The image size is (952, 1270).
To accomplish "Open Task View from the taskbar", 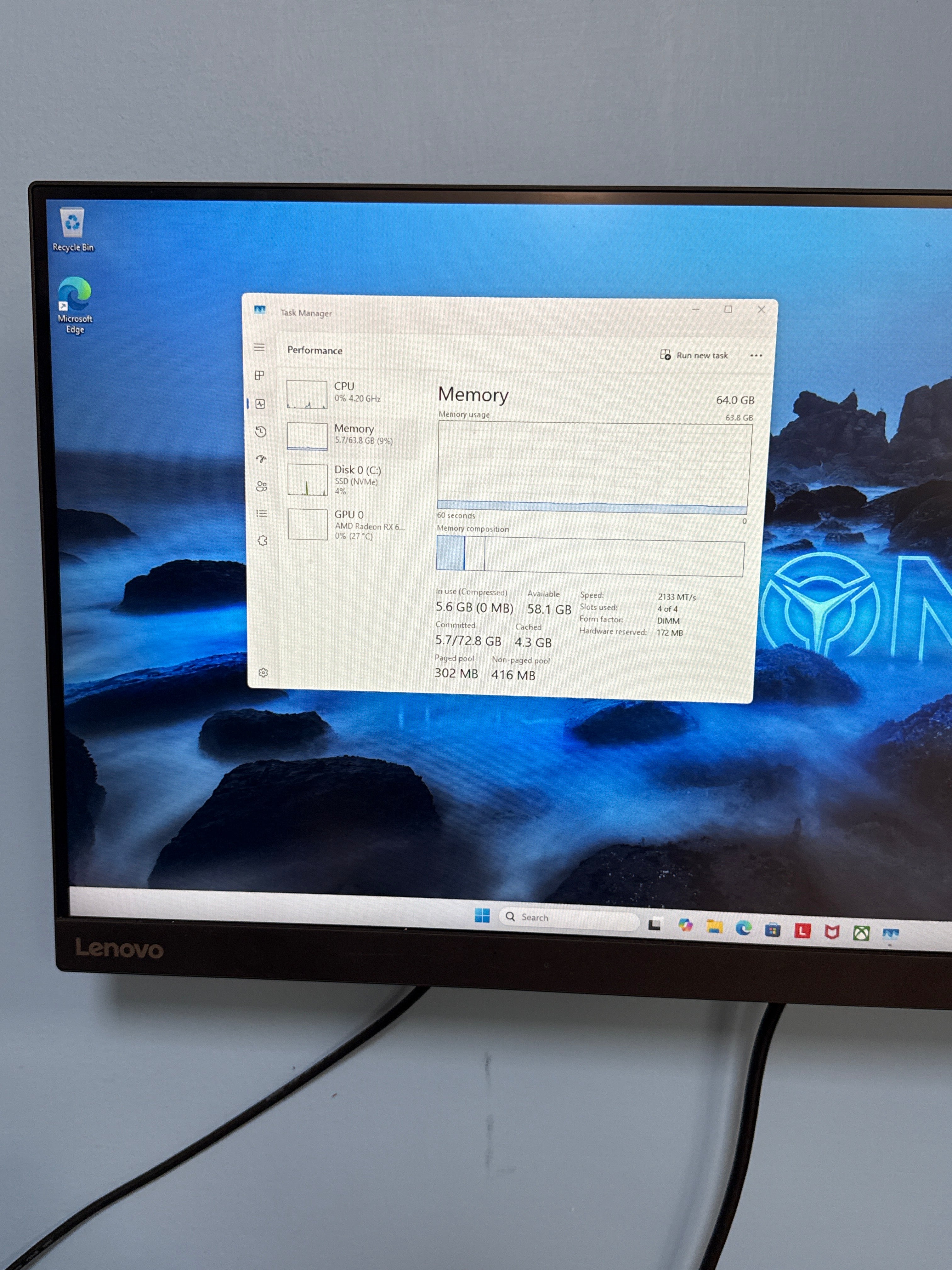I will click(655, 924).
